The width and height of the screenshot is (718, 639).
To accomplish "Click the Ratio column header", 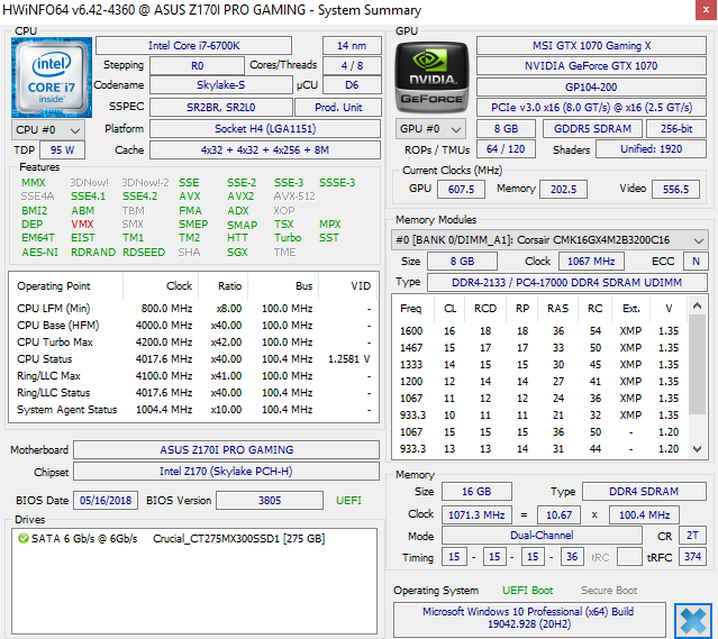I will 223,286.
